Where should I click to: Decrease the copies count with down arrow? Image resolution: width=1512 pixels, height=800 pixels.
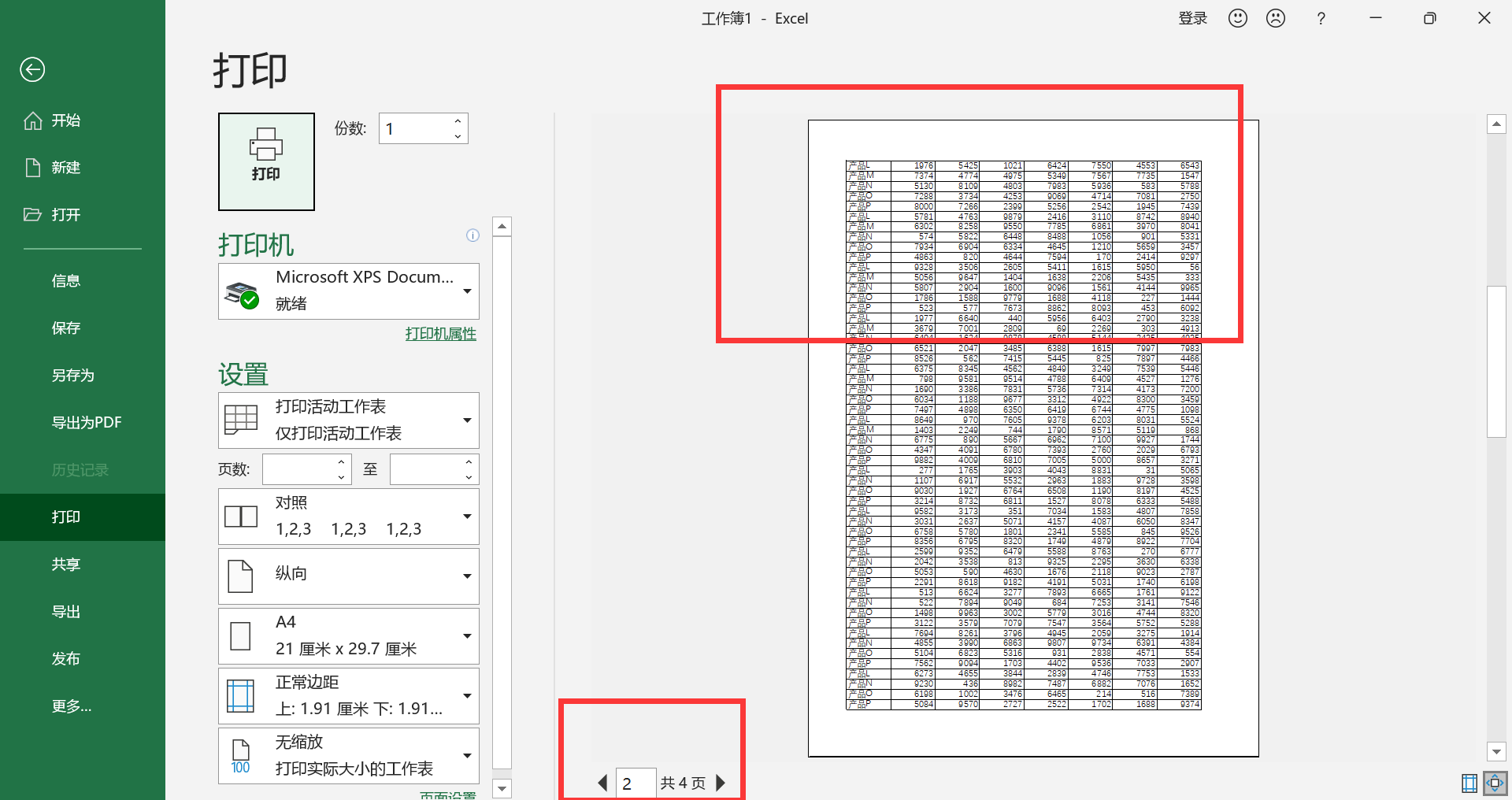pyautogui.click(x=458, y=136)
